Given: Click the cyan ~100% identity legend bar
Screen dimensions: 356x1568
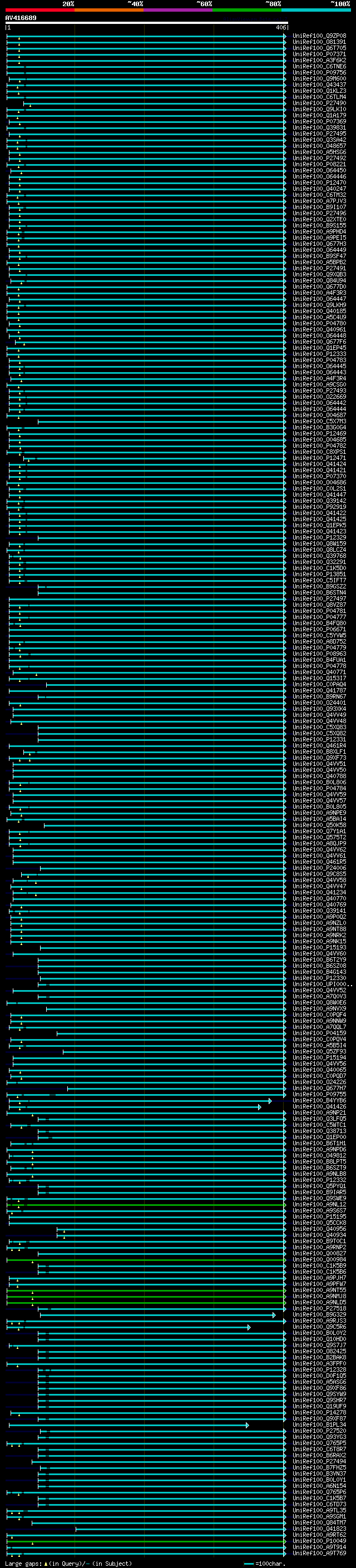Looking at the screenshot, I should pyautogui.click(x=316, y=10).
